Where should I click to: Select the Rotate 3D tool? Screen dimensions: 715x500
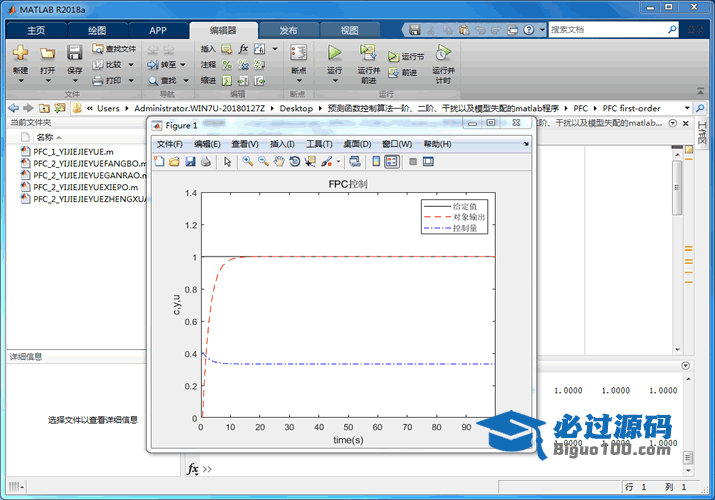pos(295,162)
